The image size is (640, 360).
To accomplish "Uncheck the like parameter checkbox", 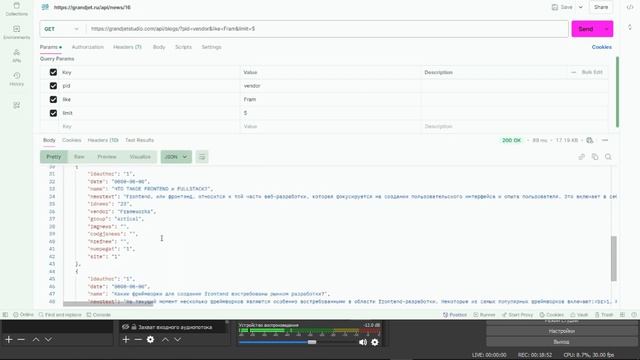I will (53, 99).
